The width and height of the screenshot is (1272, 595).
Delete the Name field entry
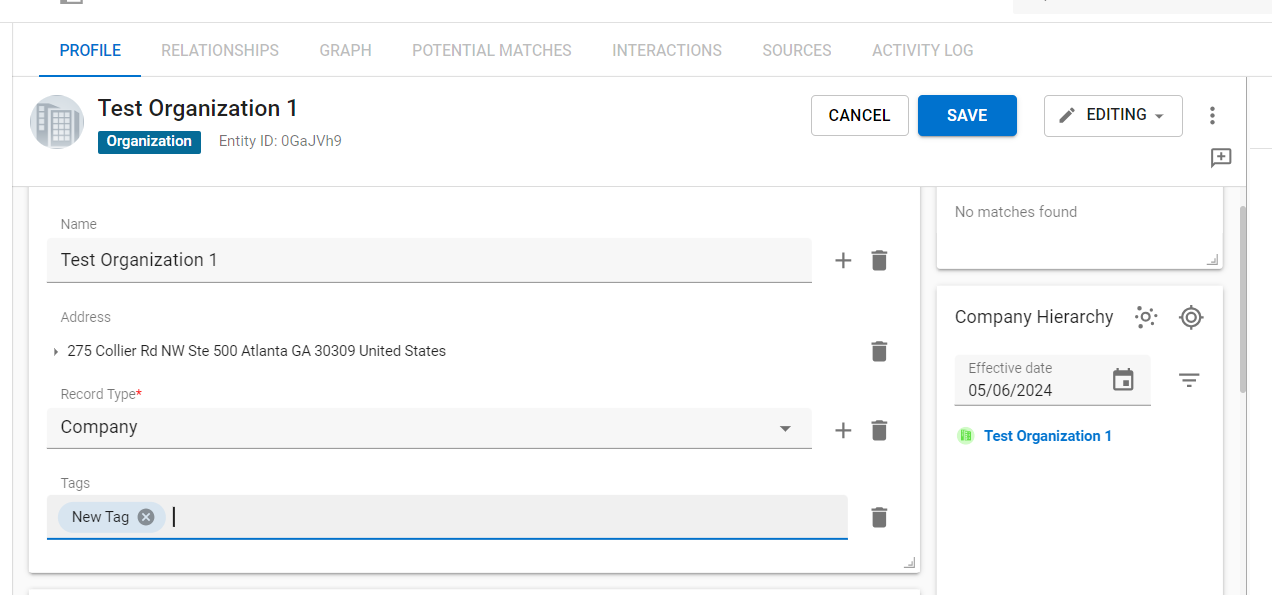pos(879,261)
